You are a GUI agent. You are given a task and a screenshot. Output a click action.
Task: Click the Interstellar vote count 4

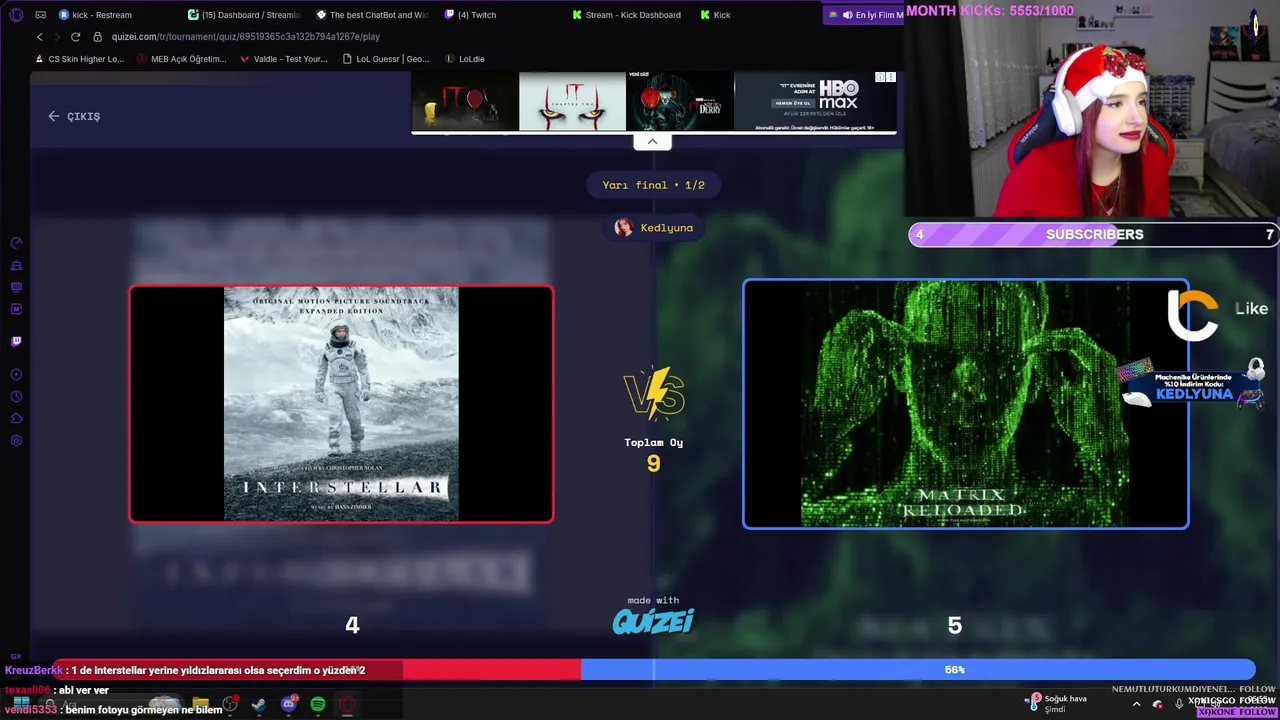[352, 625]
